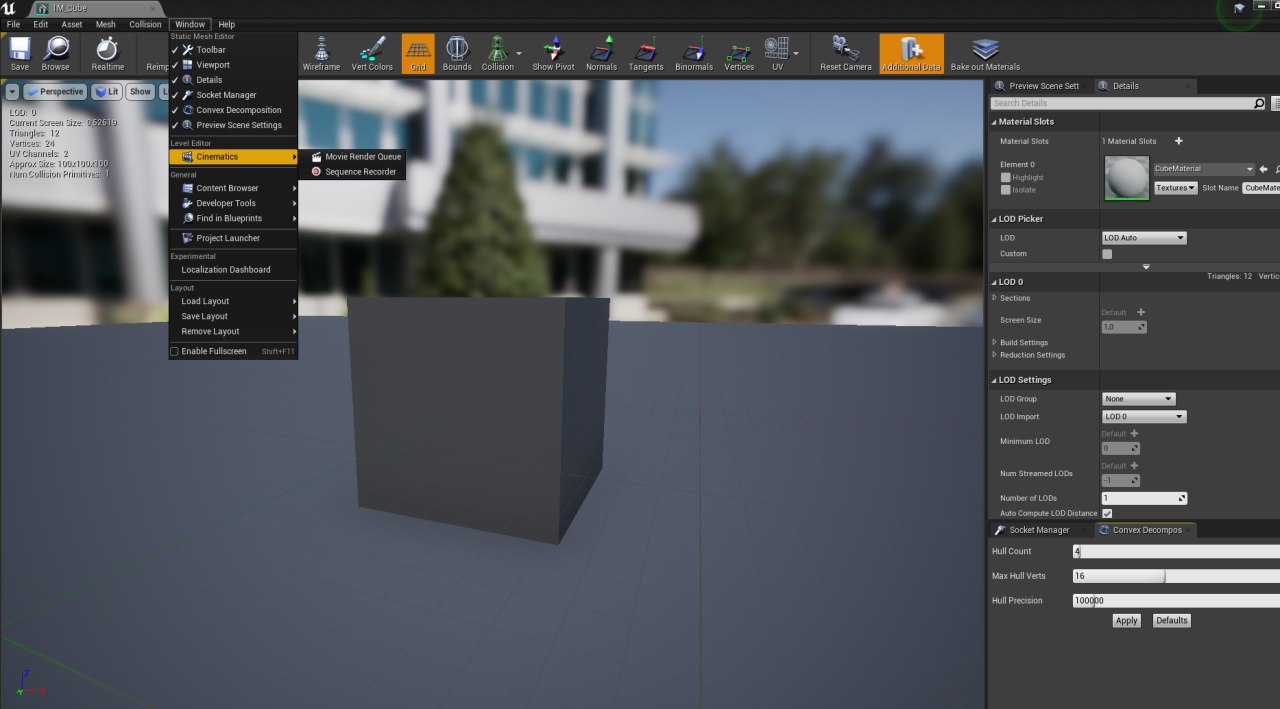Open Content Browser submenu
The width and height of the screenshot is (1280, 709).
(233, 188)
